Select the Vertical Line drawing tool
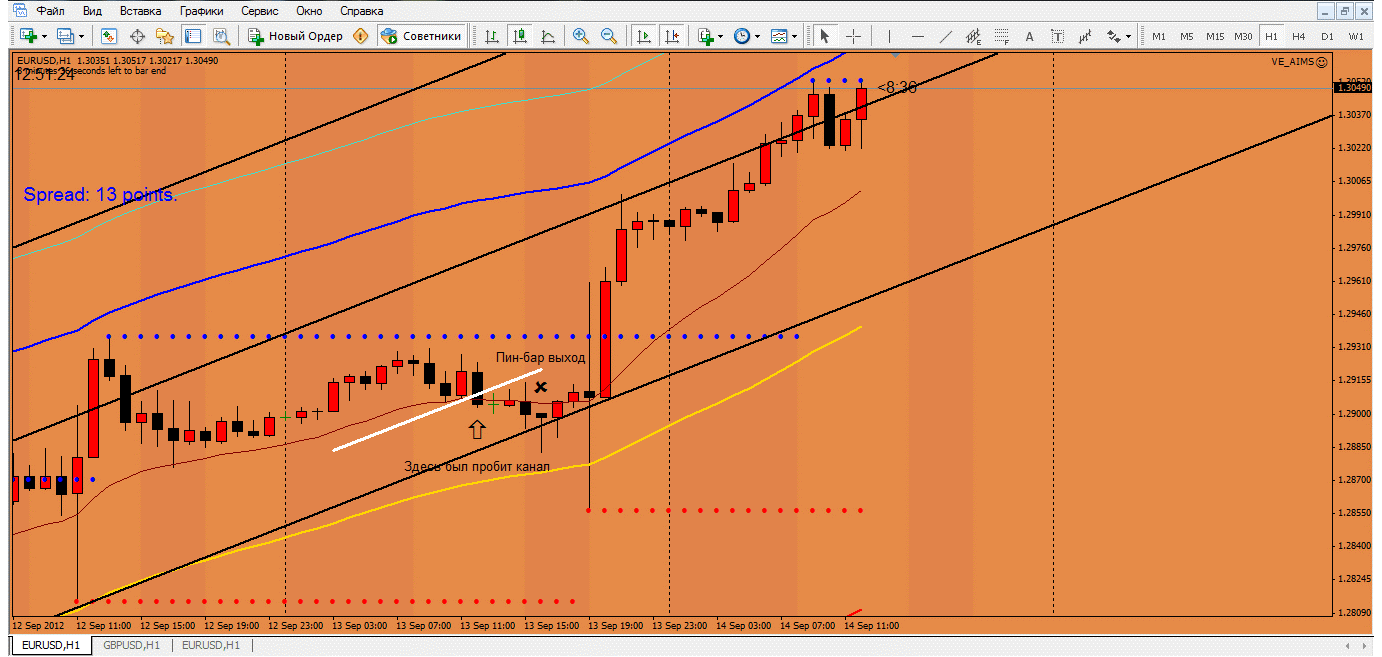 (x=888, y=36)
